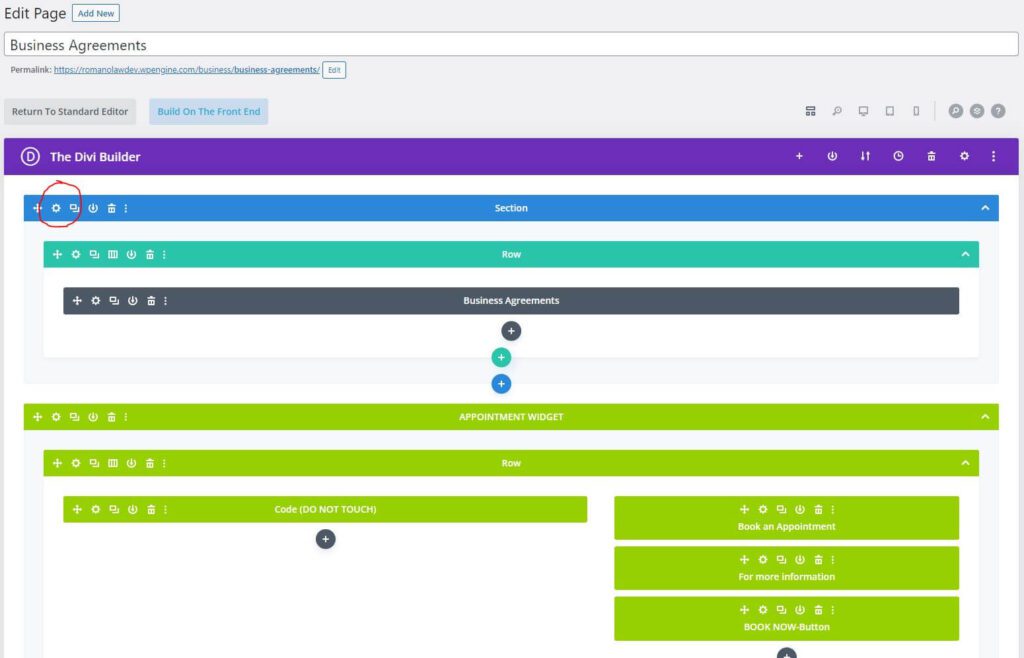The height and width of the screenshot is (658, 1024).
Task: Add new row with teal plus button
Action: [x=502, y=357]
